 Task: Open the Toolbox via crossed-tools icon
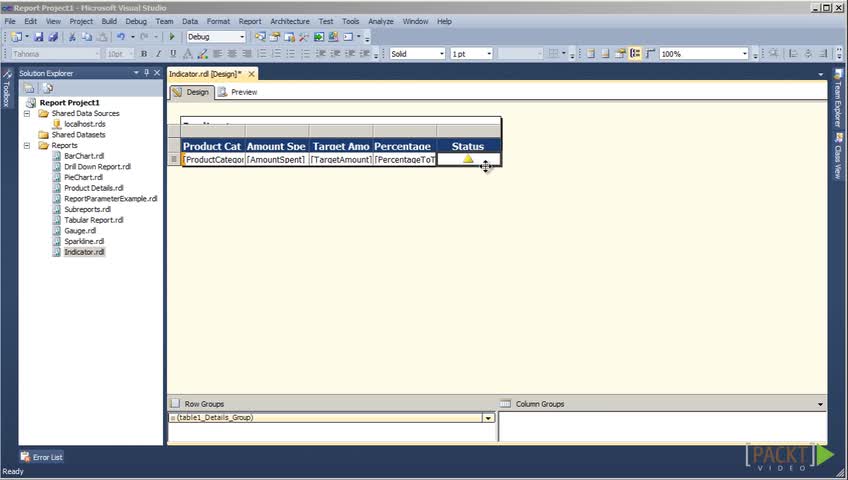click(x=304, y=37)
